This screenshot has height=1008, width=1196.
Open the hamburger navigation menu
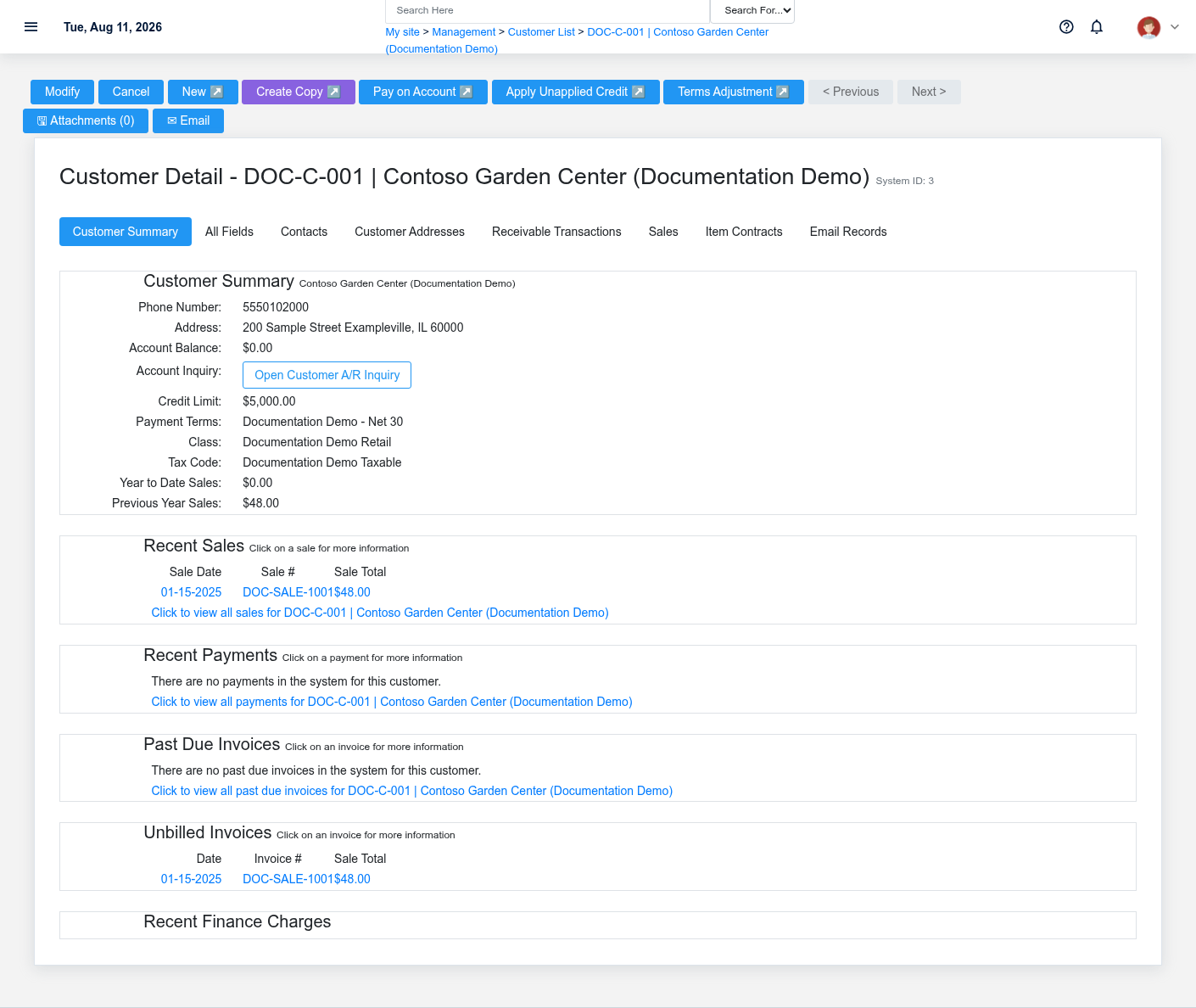[x=31, y=27]
